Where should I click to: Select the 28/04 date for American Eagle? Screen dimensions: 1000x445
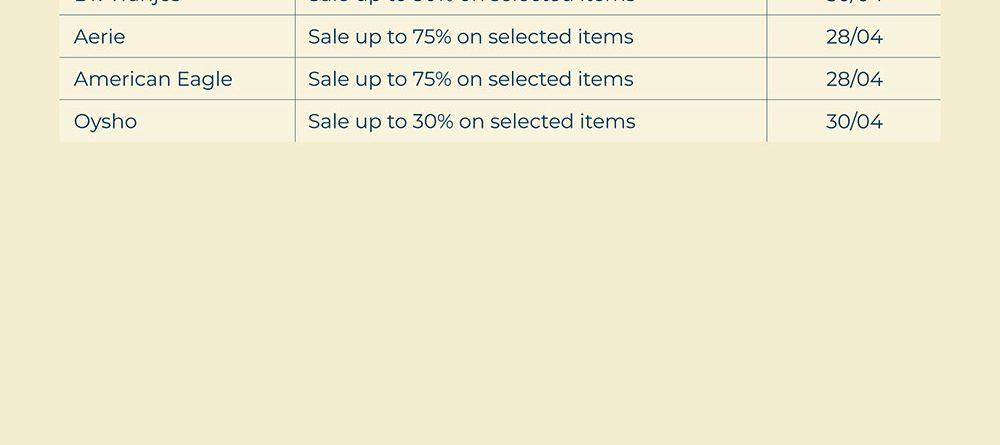click(854, 79)
